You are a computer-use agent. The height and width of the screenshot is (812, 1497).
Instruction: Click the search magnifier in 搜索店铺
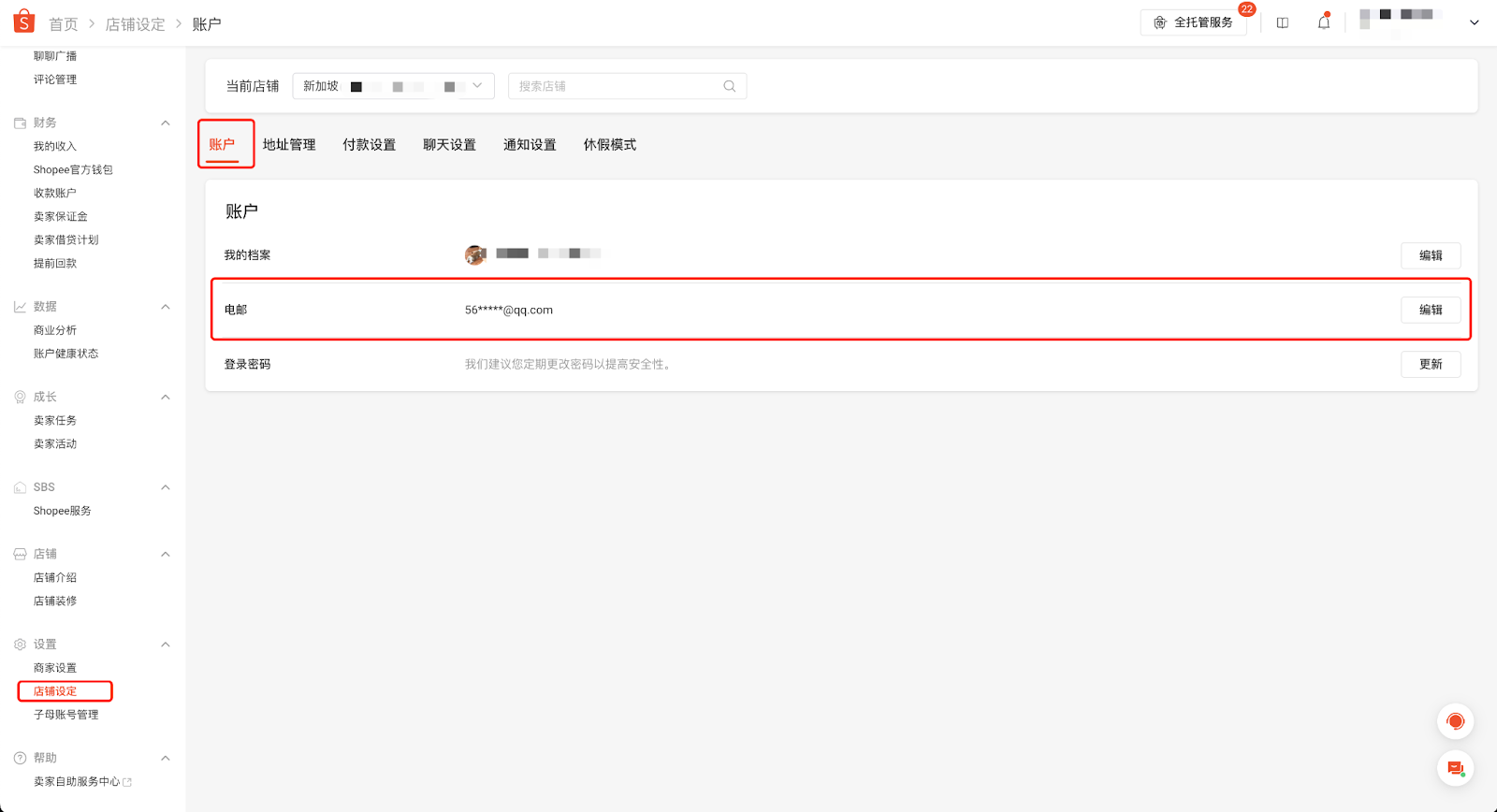730,86
